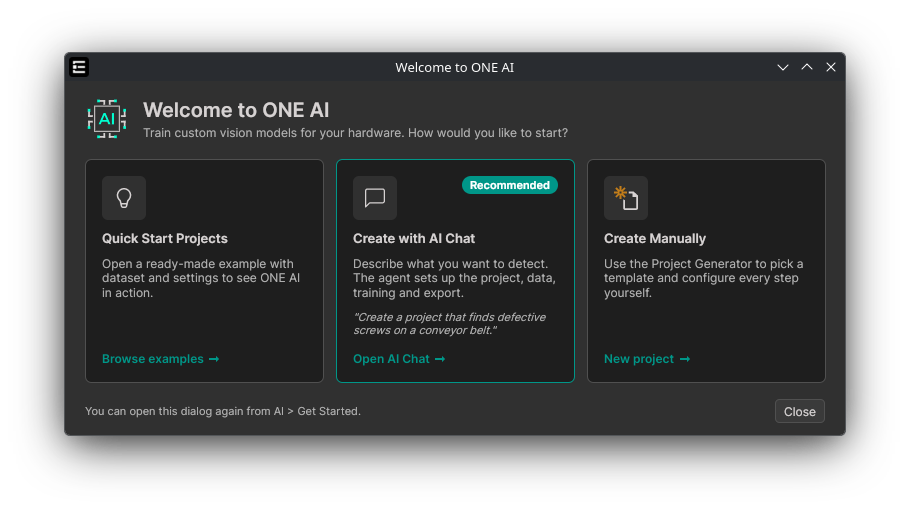
Task: Select the Quick Start Projects heading
Action: 165,239
